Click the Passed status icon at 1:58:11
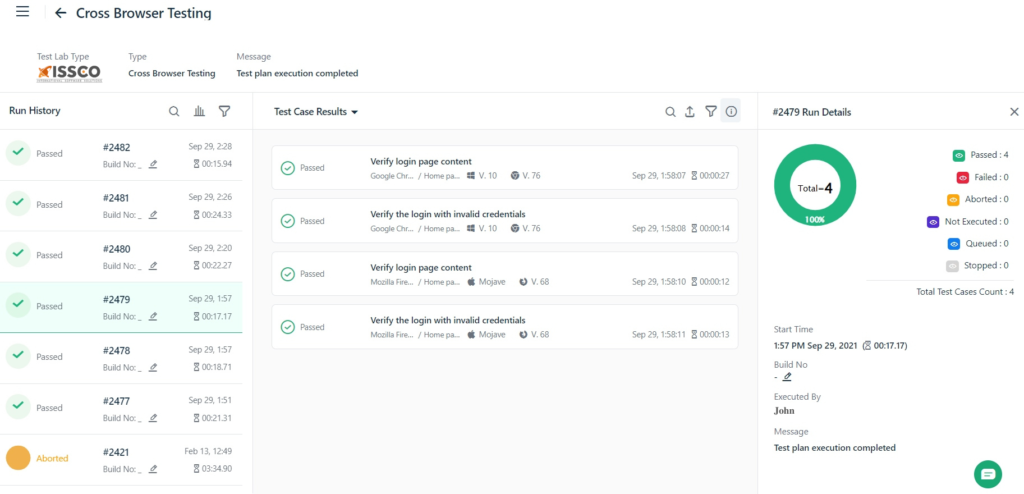The height and width of the screenshot is (494, 1024). click(x=287, y=327)
